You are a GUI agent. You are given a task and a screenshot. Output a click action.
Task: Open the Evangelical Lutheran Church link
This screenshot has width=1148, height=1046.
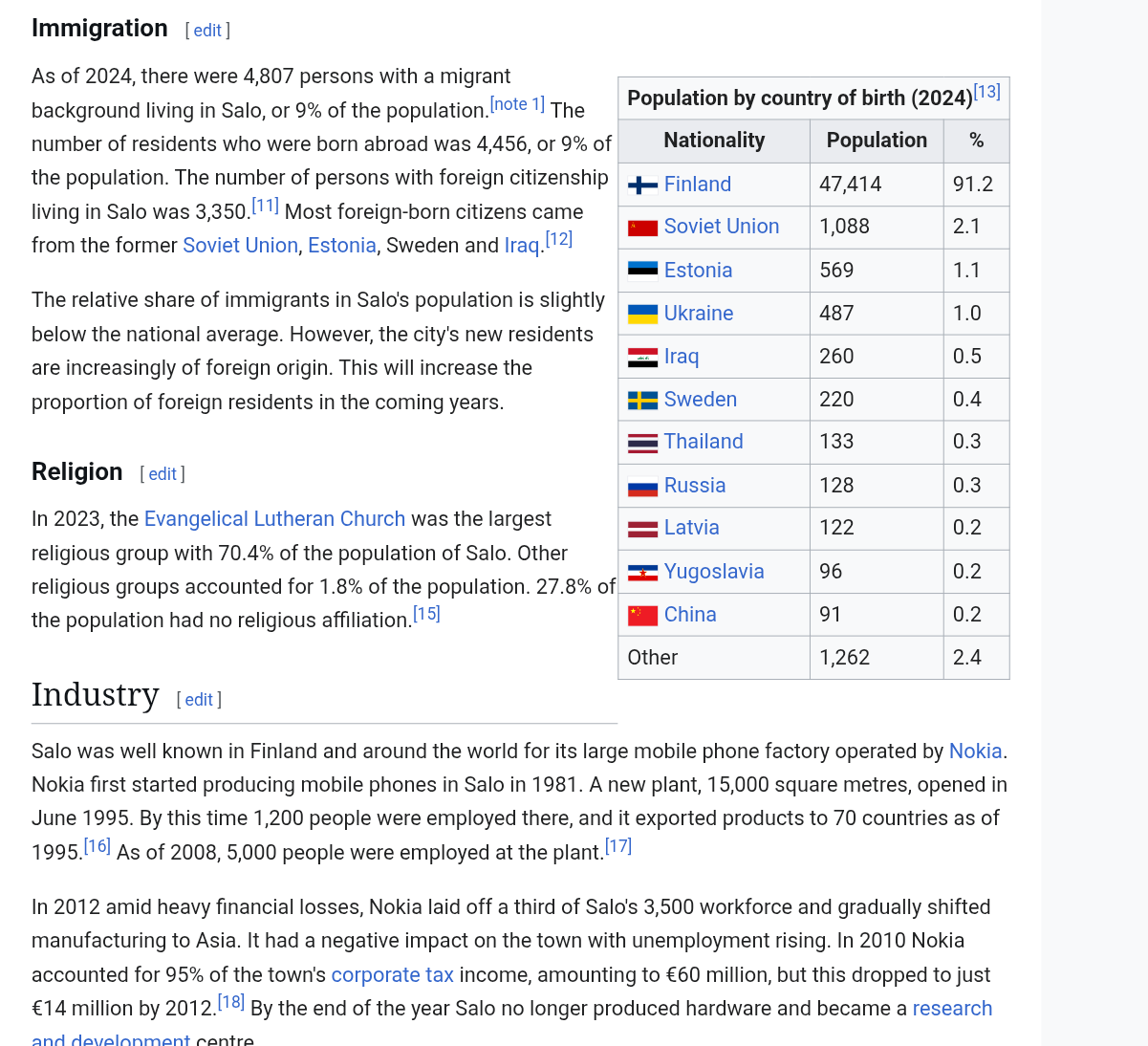(x=274, y=519)
